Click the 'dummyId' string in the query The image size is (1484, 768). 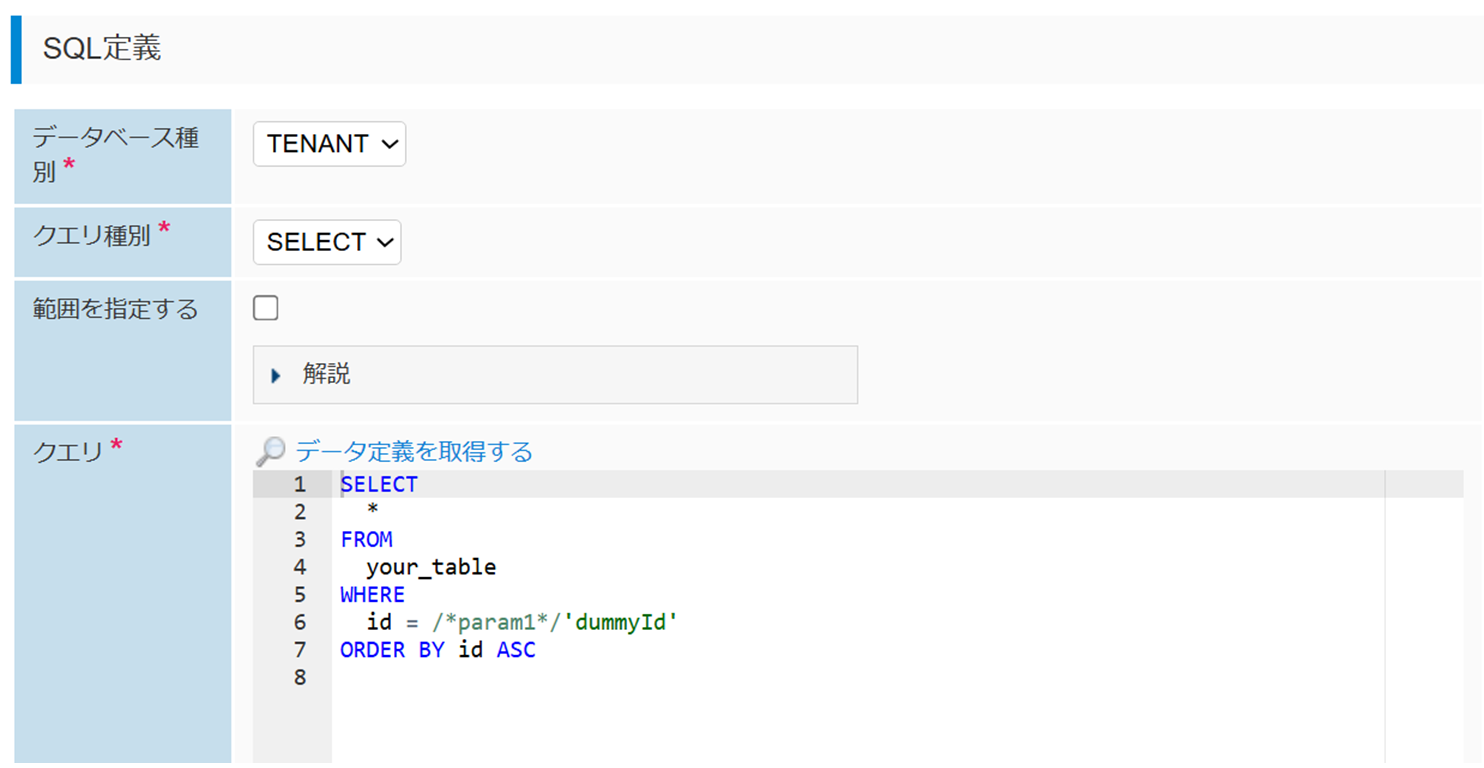tap(621, 622)
